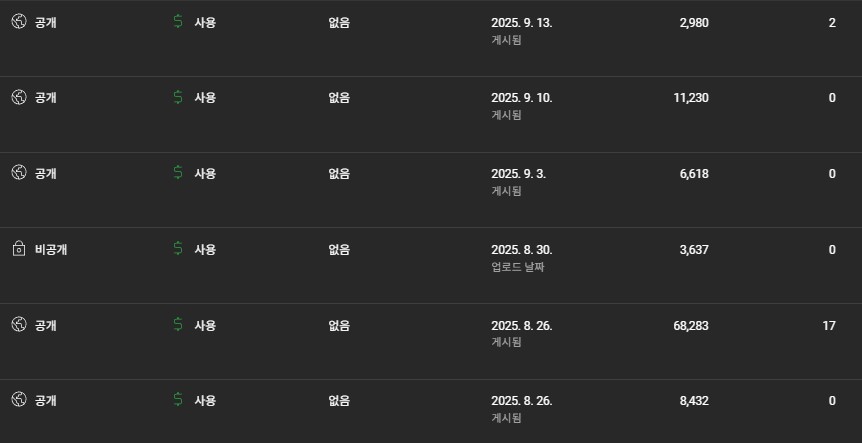Screen dimensions: 862x443
Task: Click the dollar icon on the 2025. 9. 13. row
Action: (x=178, y=22)
